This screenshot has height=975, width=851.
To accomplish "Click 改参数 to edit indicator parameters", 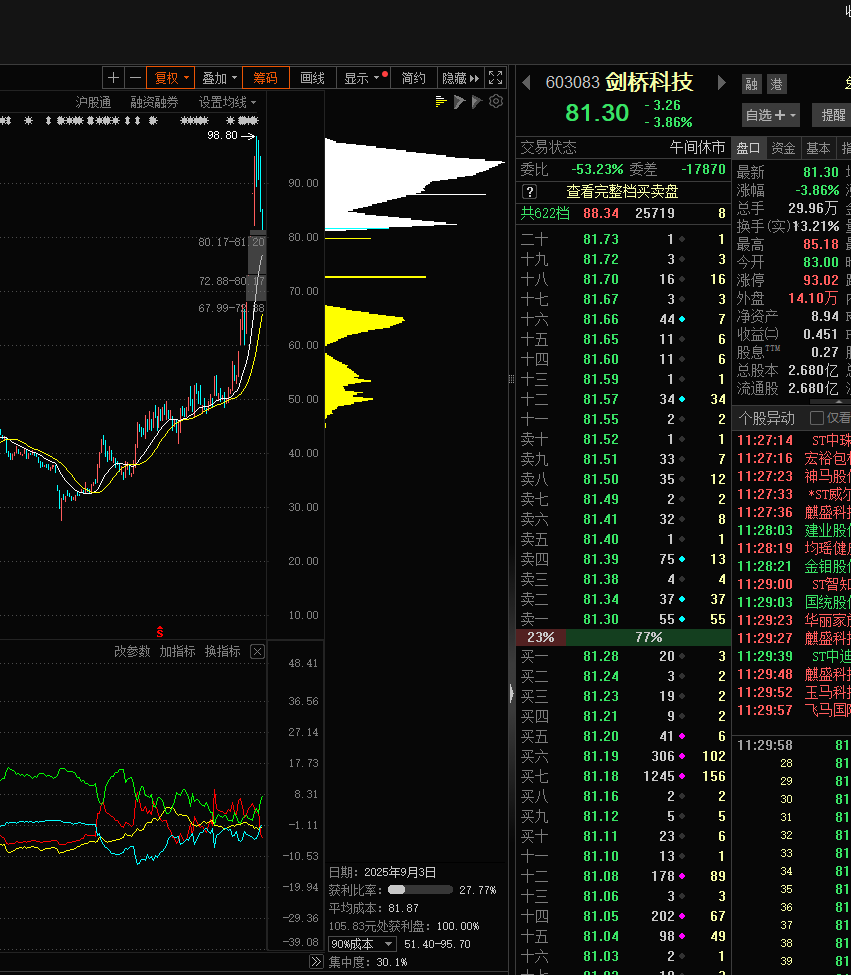I will pos(132,651).
